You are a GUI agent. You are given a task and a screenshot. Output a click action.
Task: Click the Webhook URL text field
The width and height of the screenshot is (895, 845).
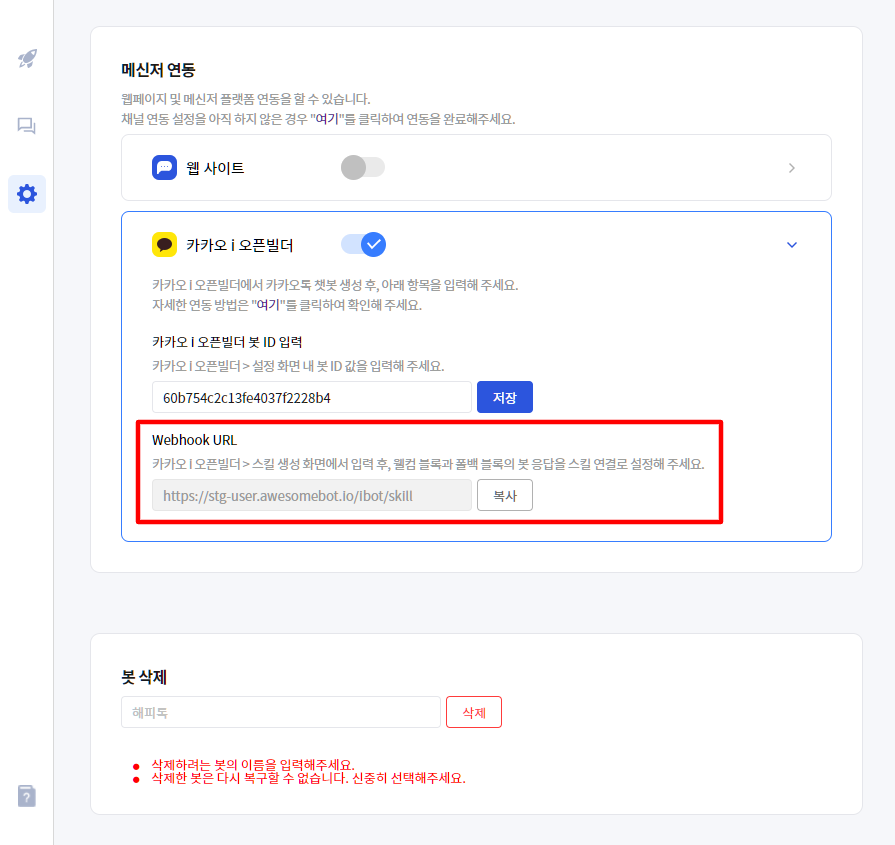311,495
